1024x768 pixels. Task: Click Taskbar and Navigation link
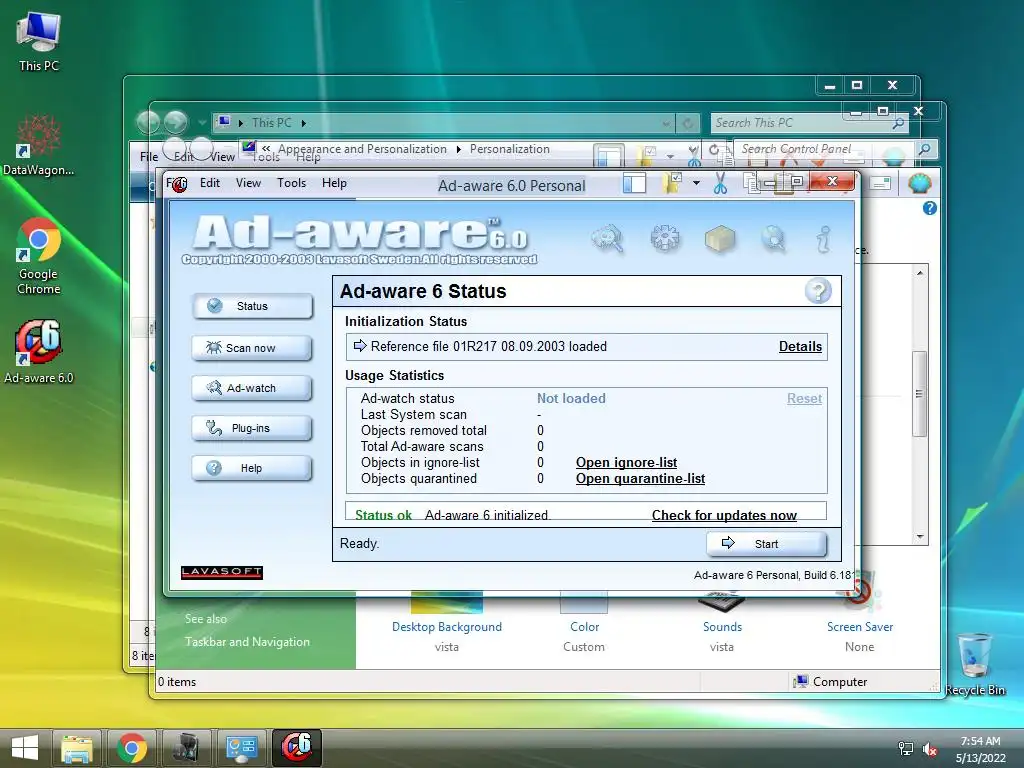[x=247, y=642]
